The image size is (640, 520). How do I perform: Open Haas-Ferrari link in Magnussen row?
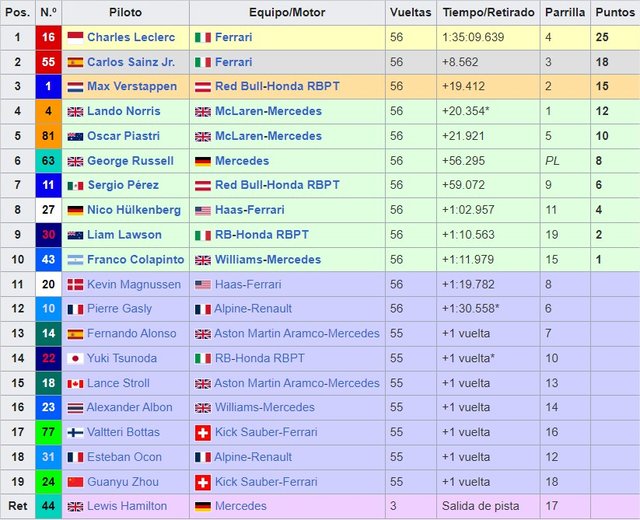pyautogui.click(x=248, y=284)
